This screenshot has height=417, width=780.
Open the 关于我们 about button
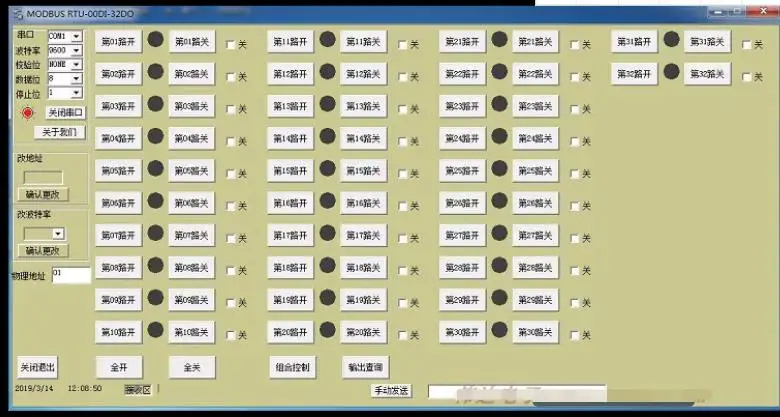pyautogui.click(x=60, y=132)
